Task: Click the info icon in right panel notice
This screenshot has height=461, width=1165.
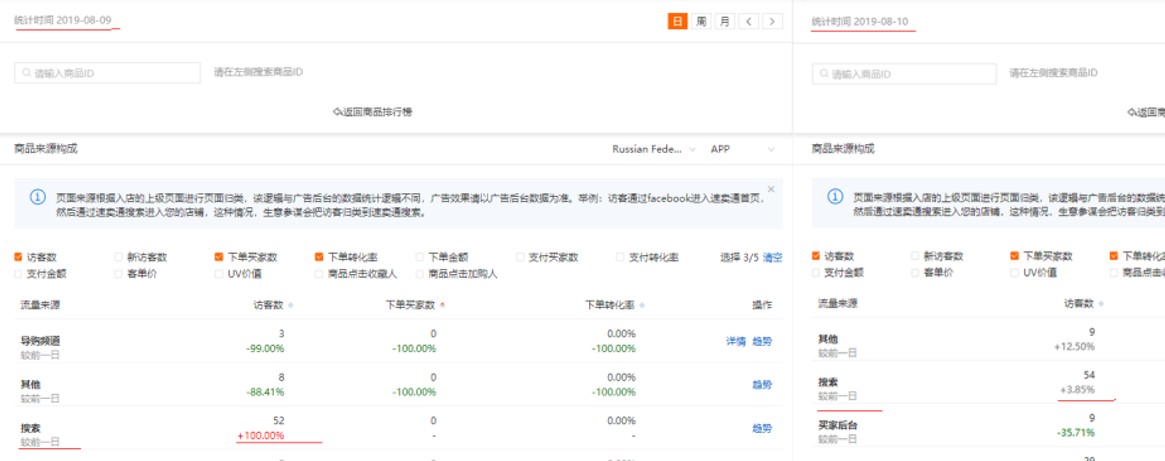Action: 835,197
